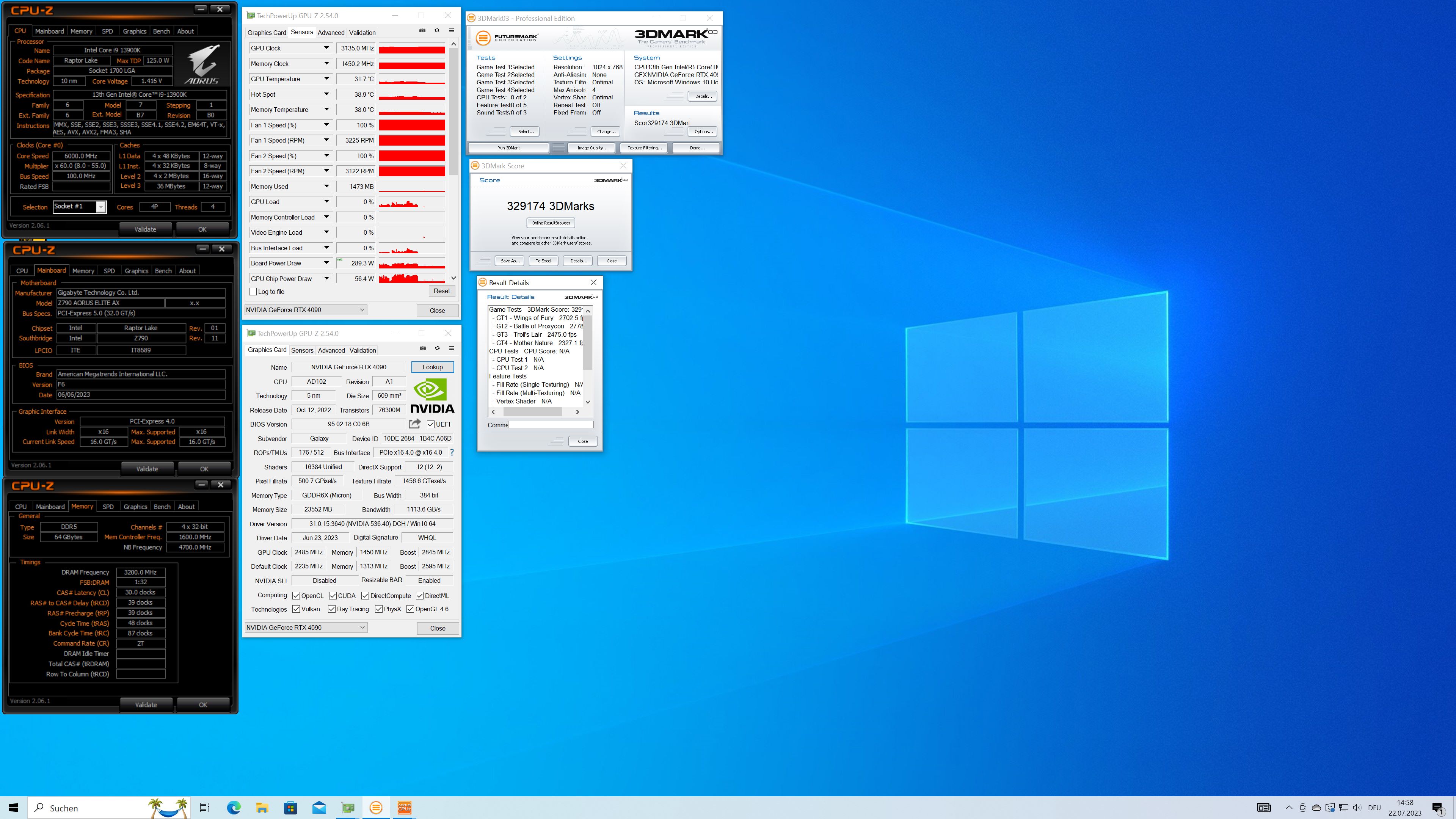The width and height of the screenshot is (1456, 819).
Task: Click the camera icon in GPU-Z Graphics Card window
Action: click(x=423, y=348)
